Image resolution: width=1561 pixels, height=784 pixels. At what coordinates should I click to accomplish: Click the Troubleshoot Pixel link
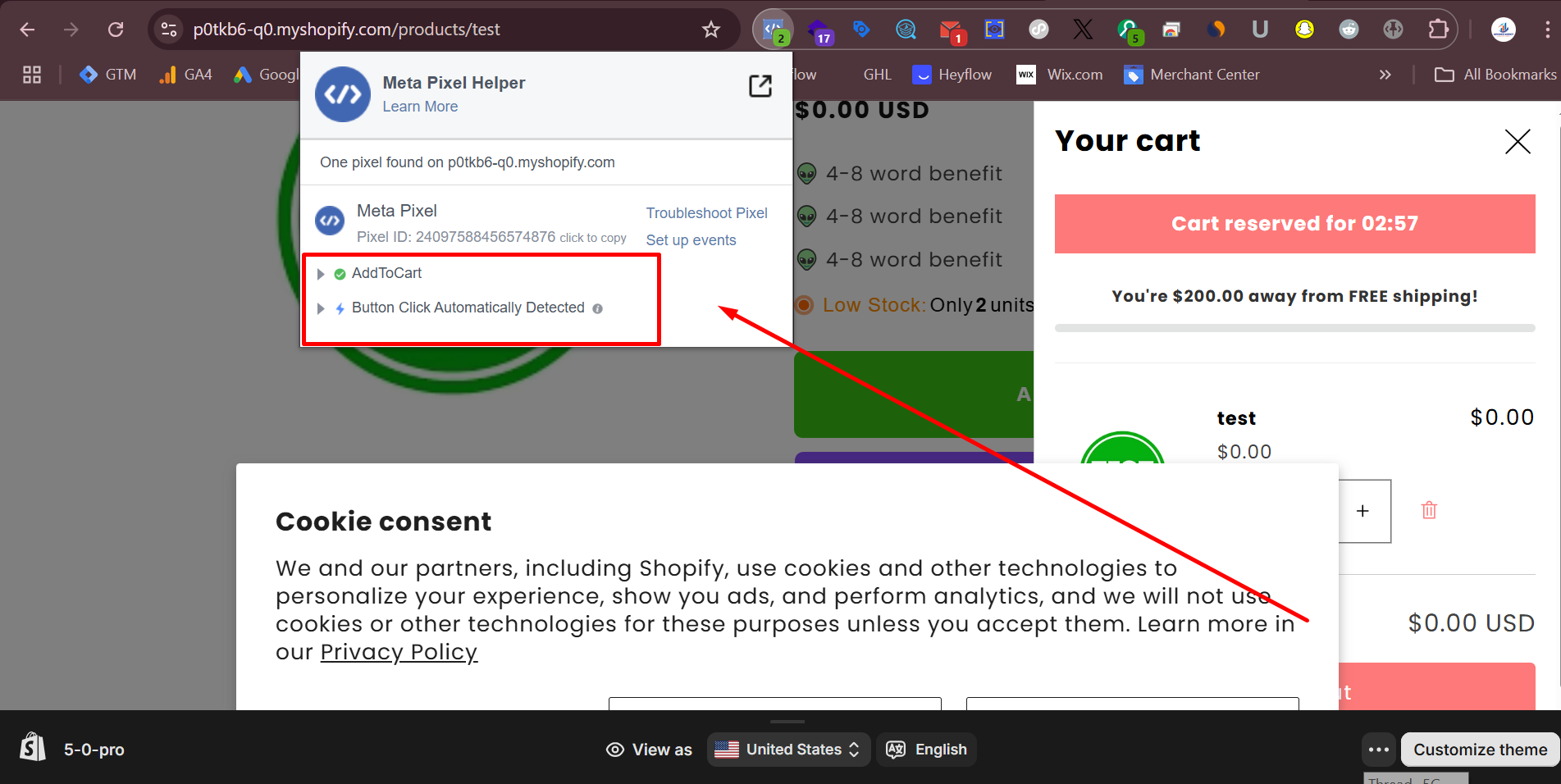pyautogui.click(x=706, y=213)
